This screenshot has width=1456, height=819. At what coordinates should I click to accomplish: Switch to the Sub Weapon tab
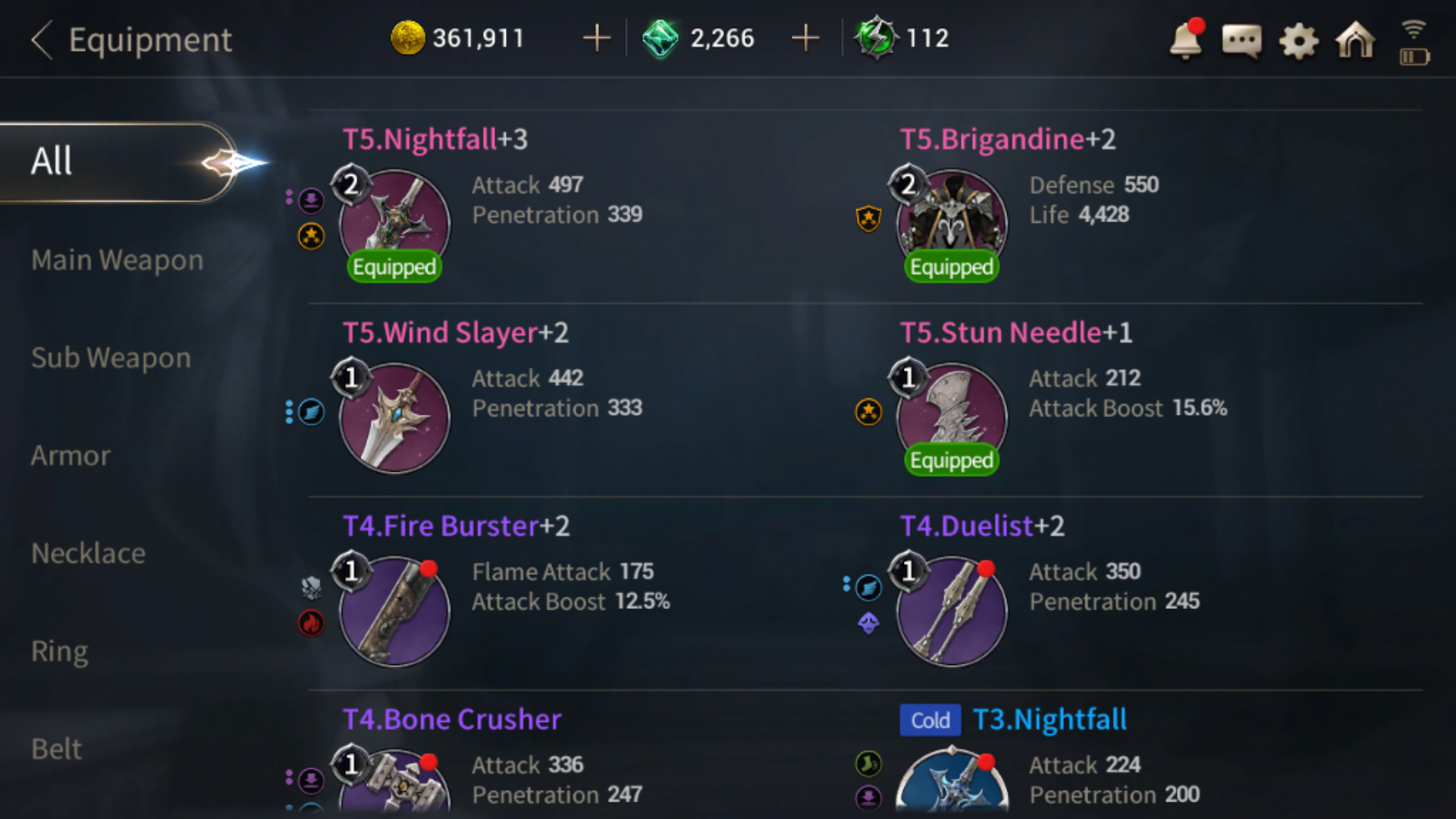(x=111, y=358)
